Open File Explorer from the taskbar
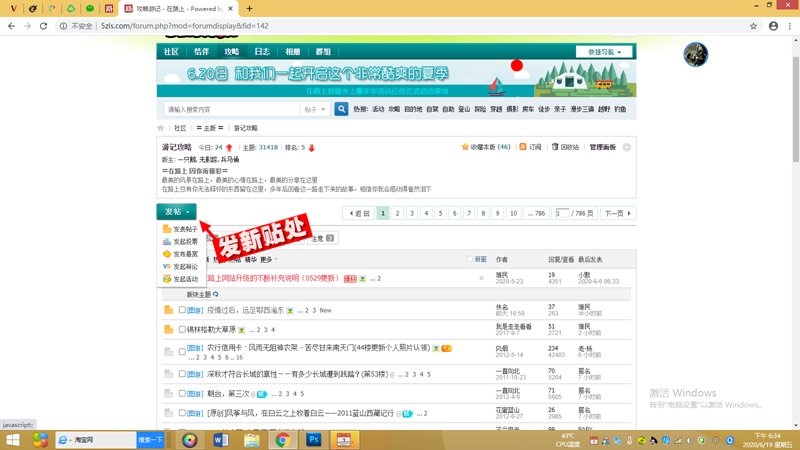 click(x=252, y=440)
